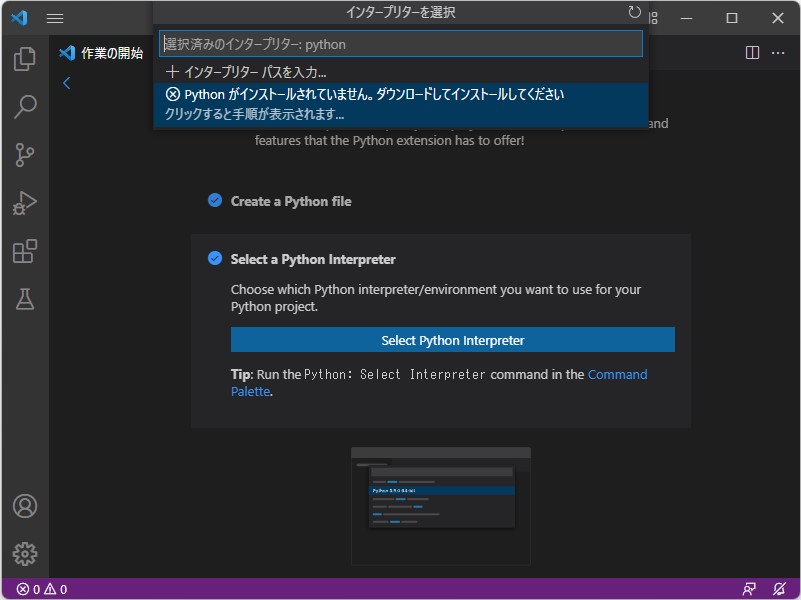Open the Extensions view
The height and width of the screenshot is (600, 801).
pyautogui.click(x=24, y=250)
